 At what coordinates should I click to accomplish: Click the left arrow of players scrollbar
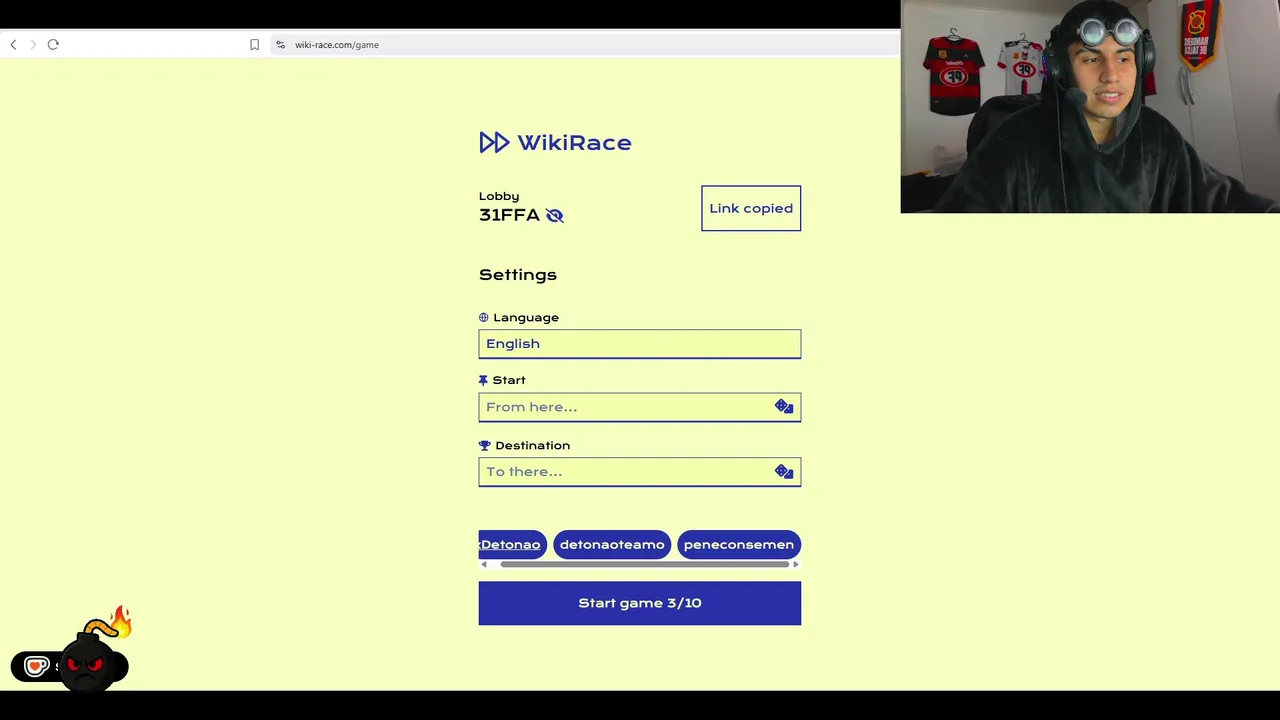click(484, 564)
